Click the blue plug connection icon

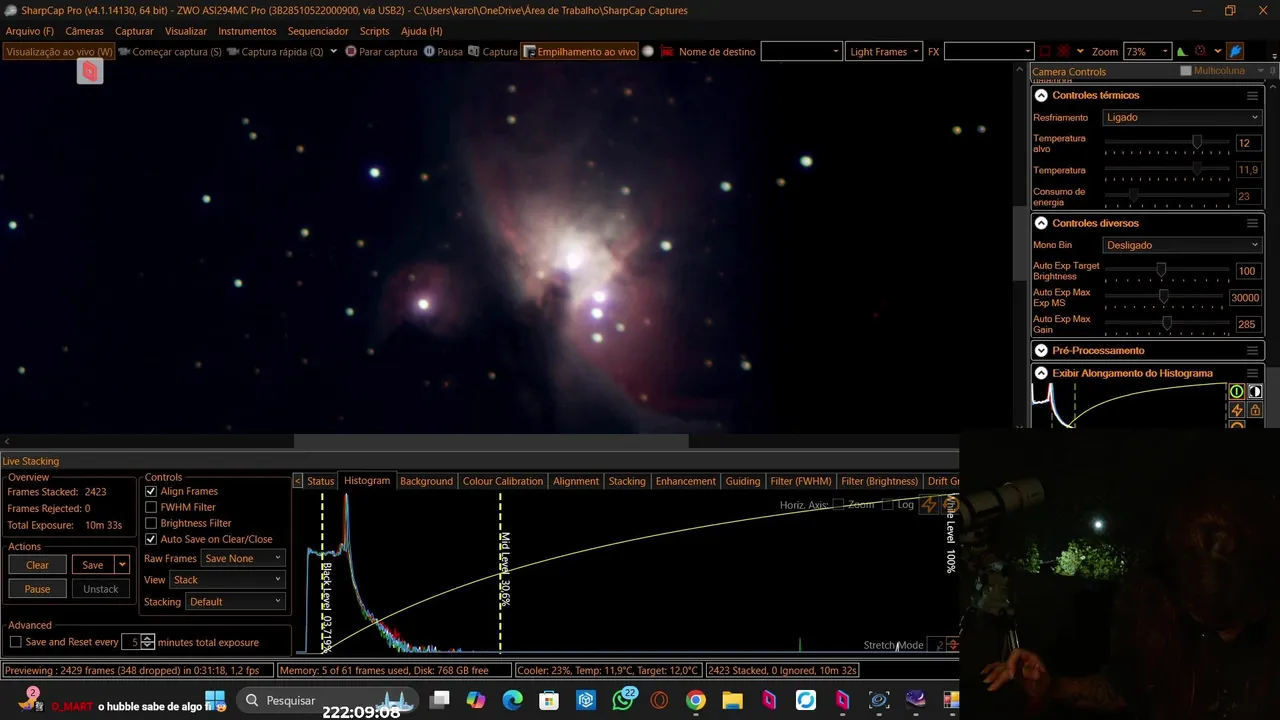click(1235, 52)
